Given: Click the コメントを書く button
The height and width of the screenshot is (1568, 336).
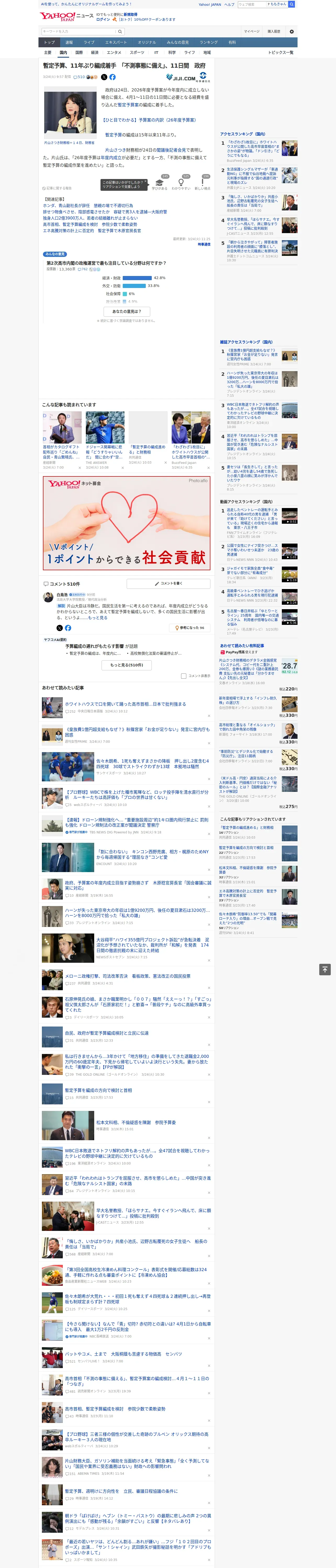Looking at the screenshot, I should pos(168,584).
